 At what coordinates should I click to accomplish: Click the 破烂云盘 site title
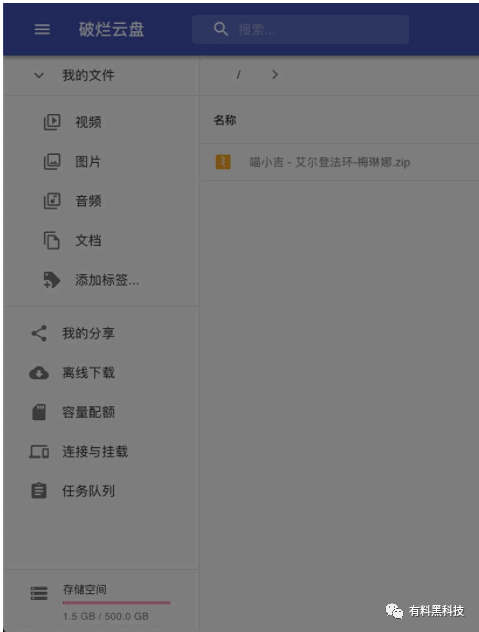(111, 29)
